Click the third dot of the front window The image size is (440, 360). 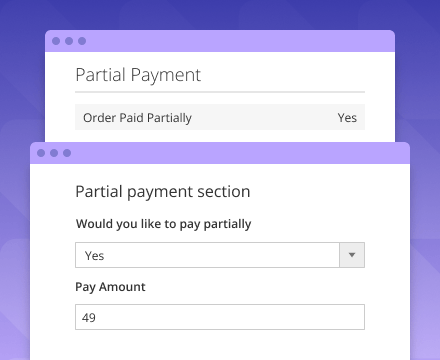67,153
